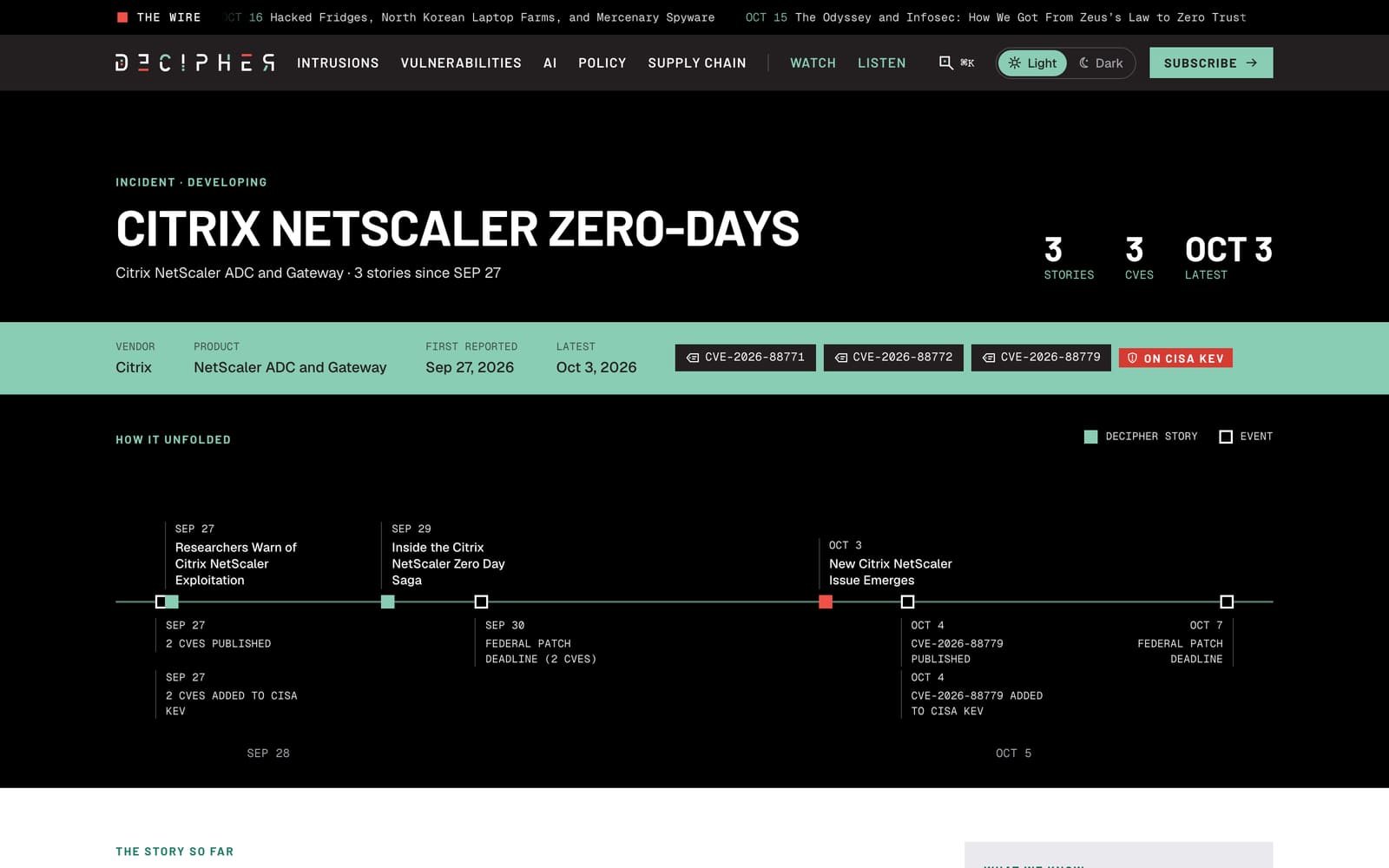Select the Oct 3 red story marker
Image resolution: width=1389 pixels, height=868 pixels.
click(x=826, y=602)
